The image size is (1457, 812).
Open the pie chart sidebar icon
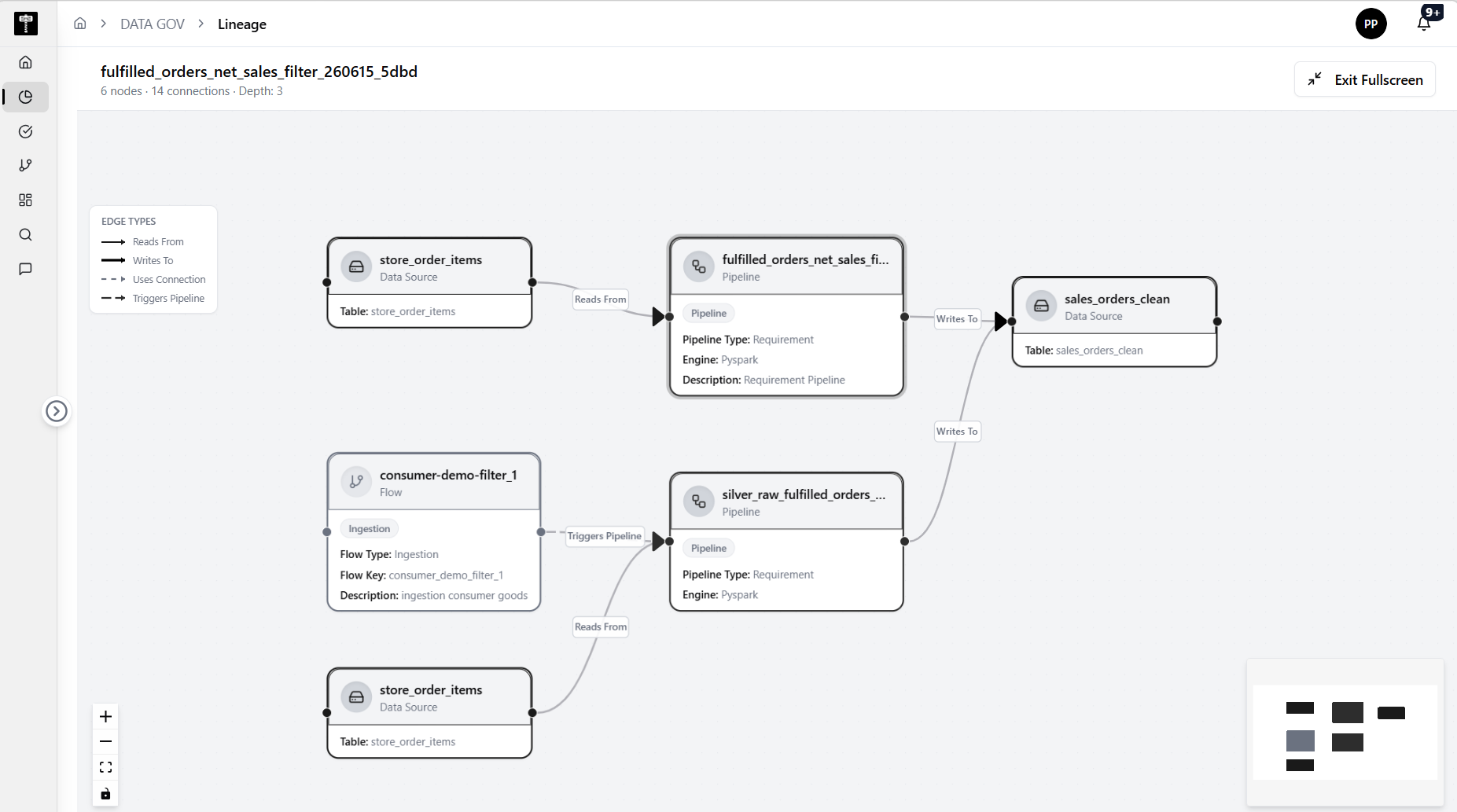pos(25,97)
